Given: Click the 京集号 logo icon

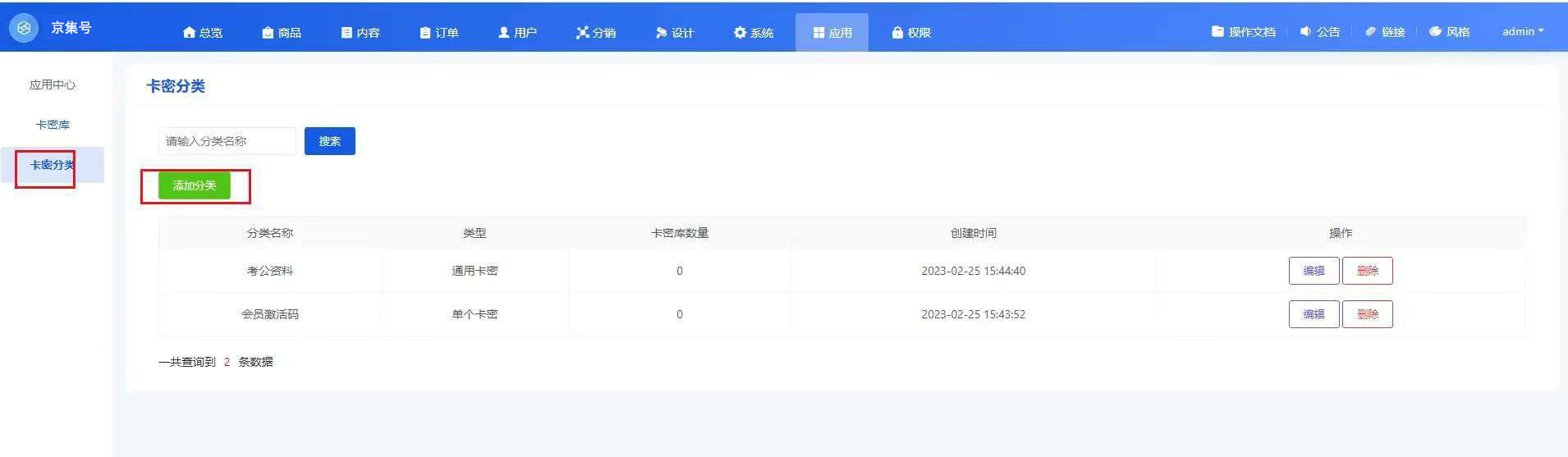Looking at the screenshot, I should (24, 28).
